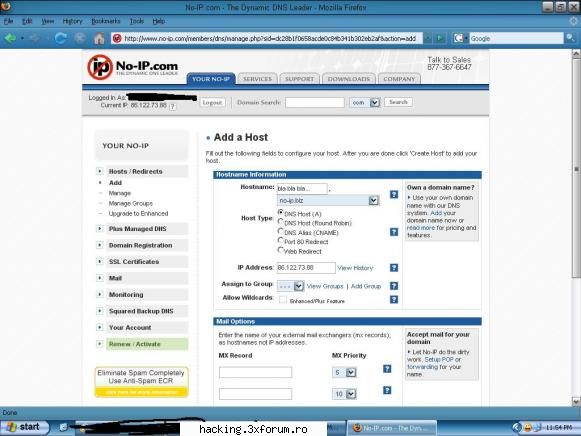The height and width of the screenshot is (436, 581).
Task: Click the No-IP site favicon in address bar
Action: [x=117, y=38]
